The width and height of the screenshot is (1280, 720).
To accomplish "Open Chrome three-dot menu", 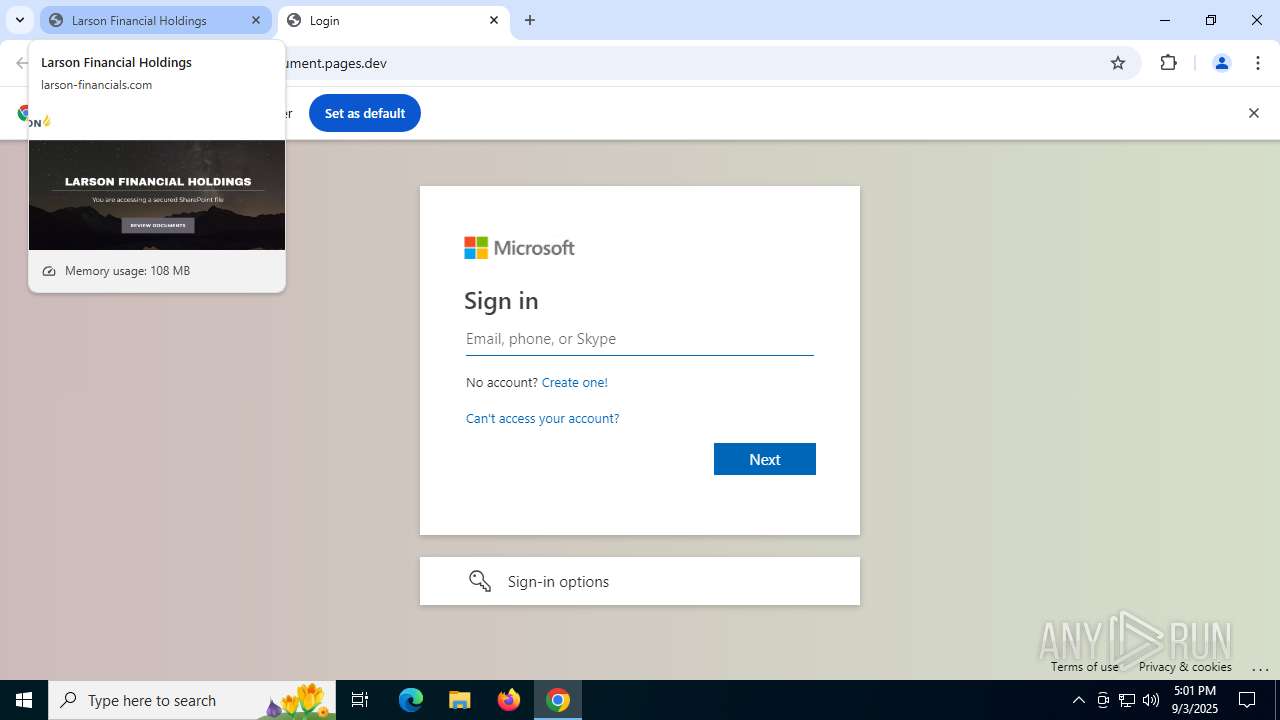I will (1258, 63).
